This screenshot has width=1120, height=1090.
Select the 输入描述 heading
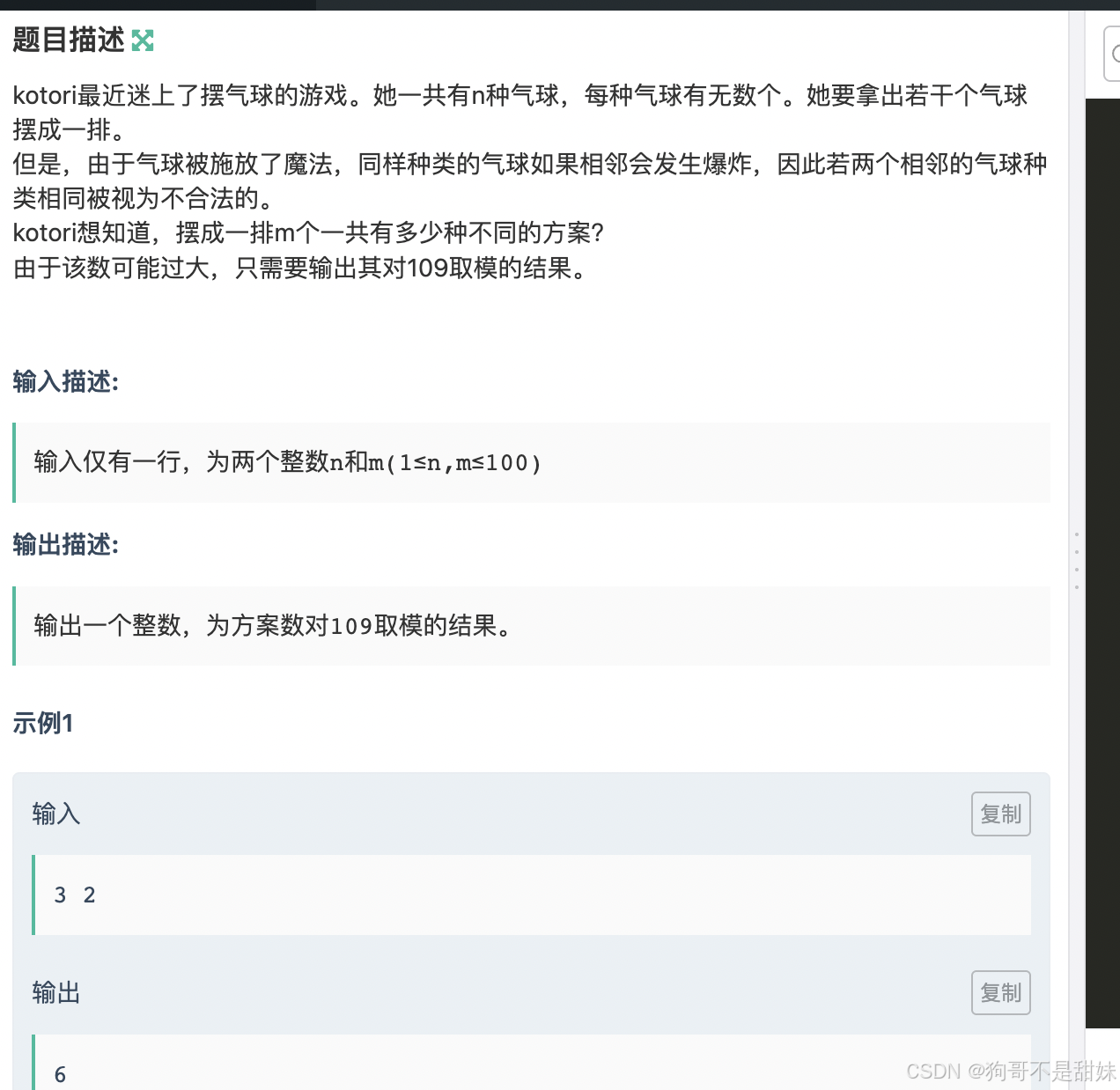pyautogui.click(x=66, y=381)
